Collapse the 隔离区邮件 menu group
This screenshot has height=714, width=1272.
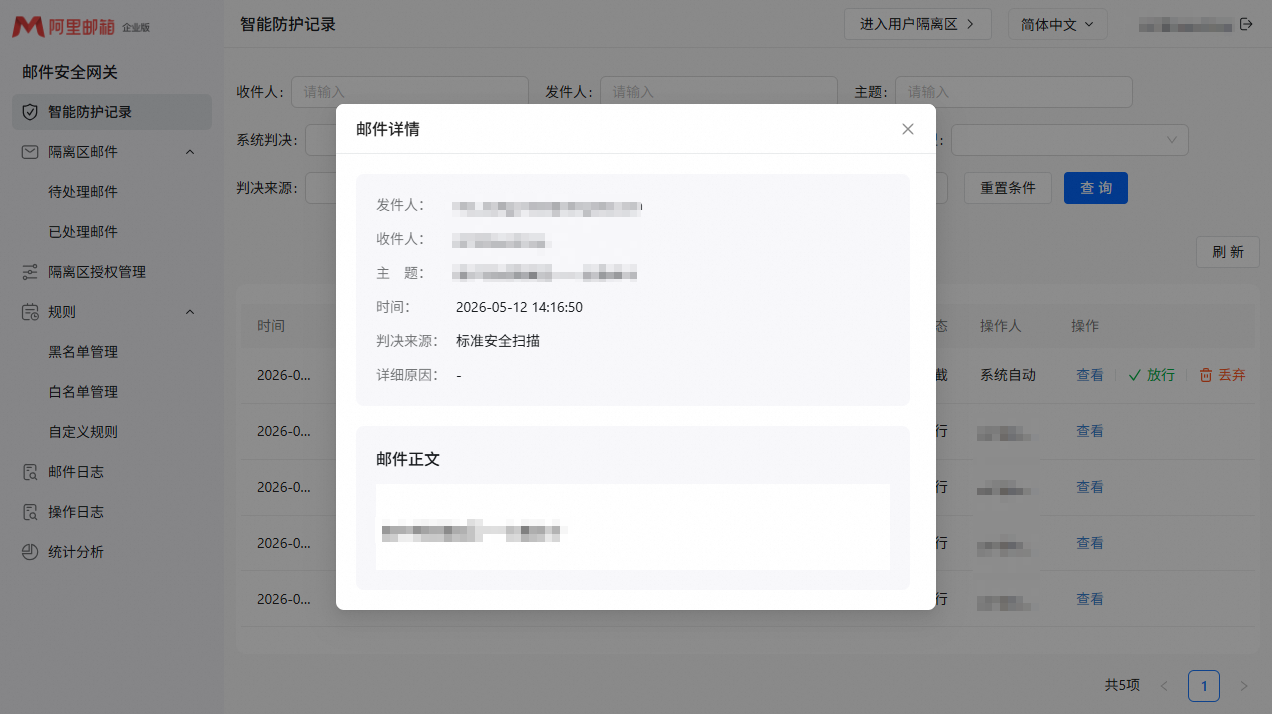click(190, 152)
